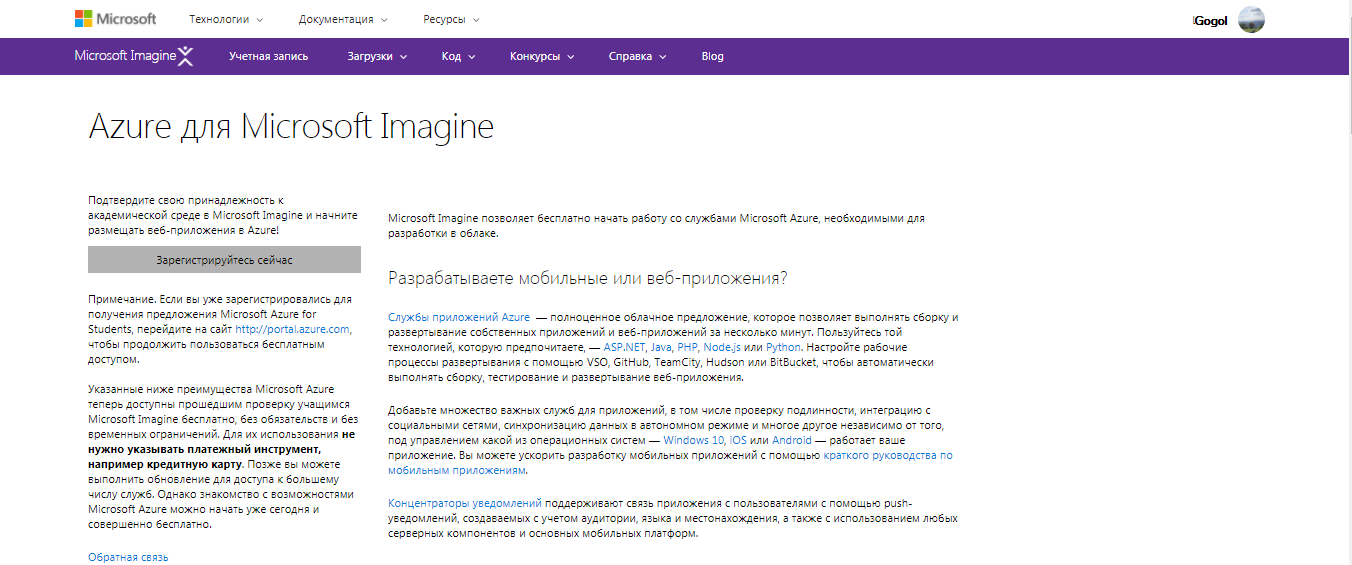Follow the Python link
Viewport: 1352px width, 565px height.
tap(783, 347)
